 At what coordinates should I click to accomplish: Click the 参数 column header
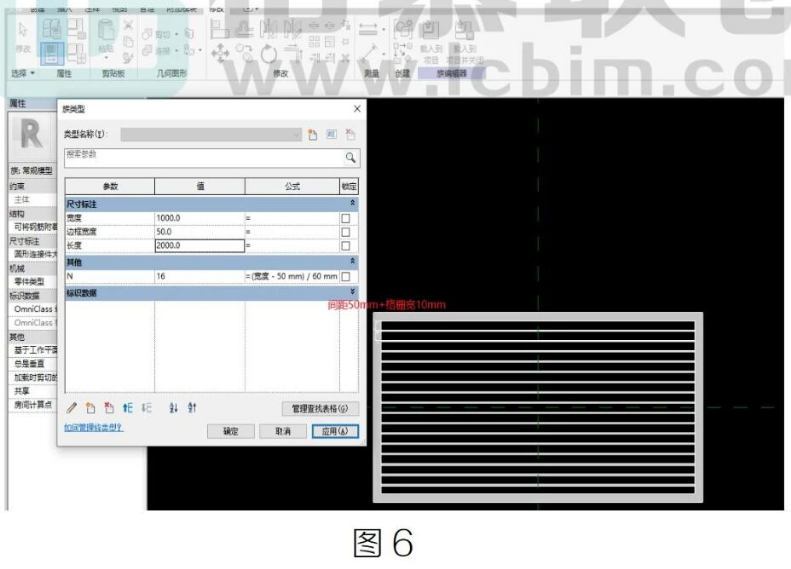pyautogui.click(x=110, y=186)
